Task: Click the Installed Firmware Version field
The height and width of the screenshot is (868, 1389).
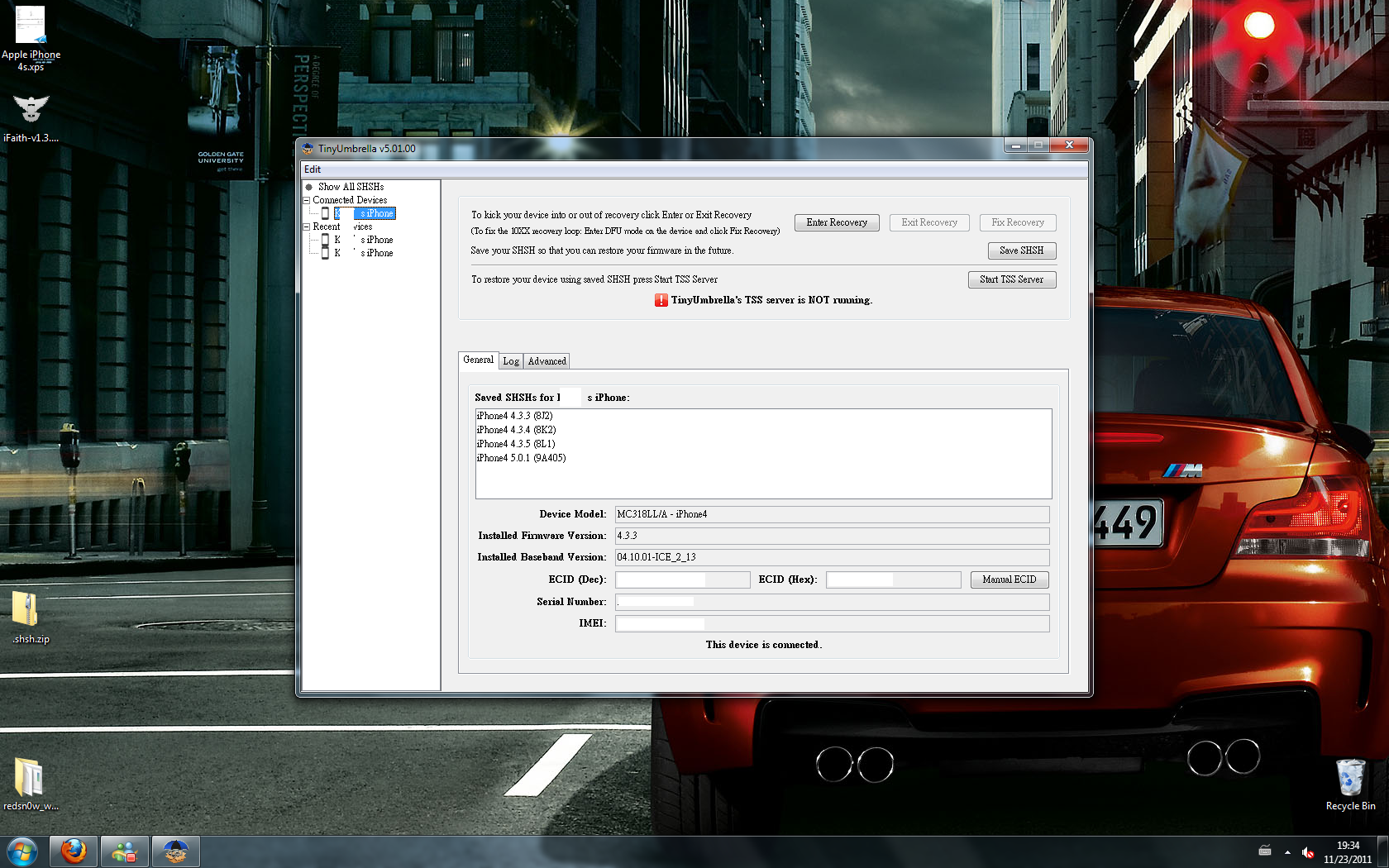Action: pyautogui.click(x=832, y=536)
